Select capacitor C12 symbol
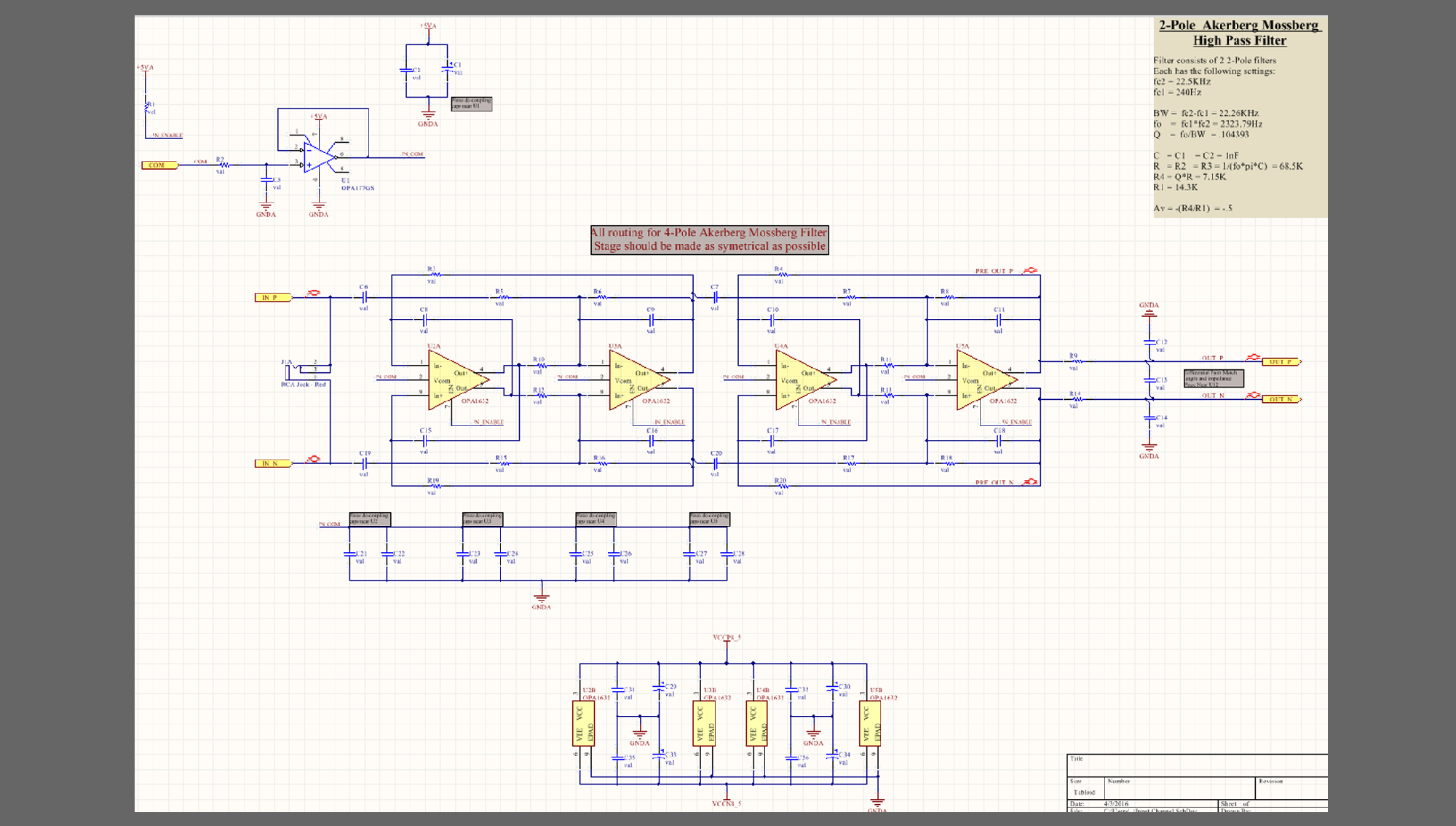Viewport: 1456px width, 826px height. point(1149,342)
